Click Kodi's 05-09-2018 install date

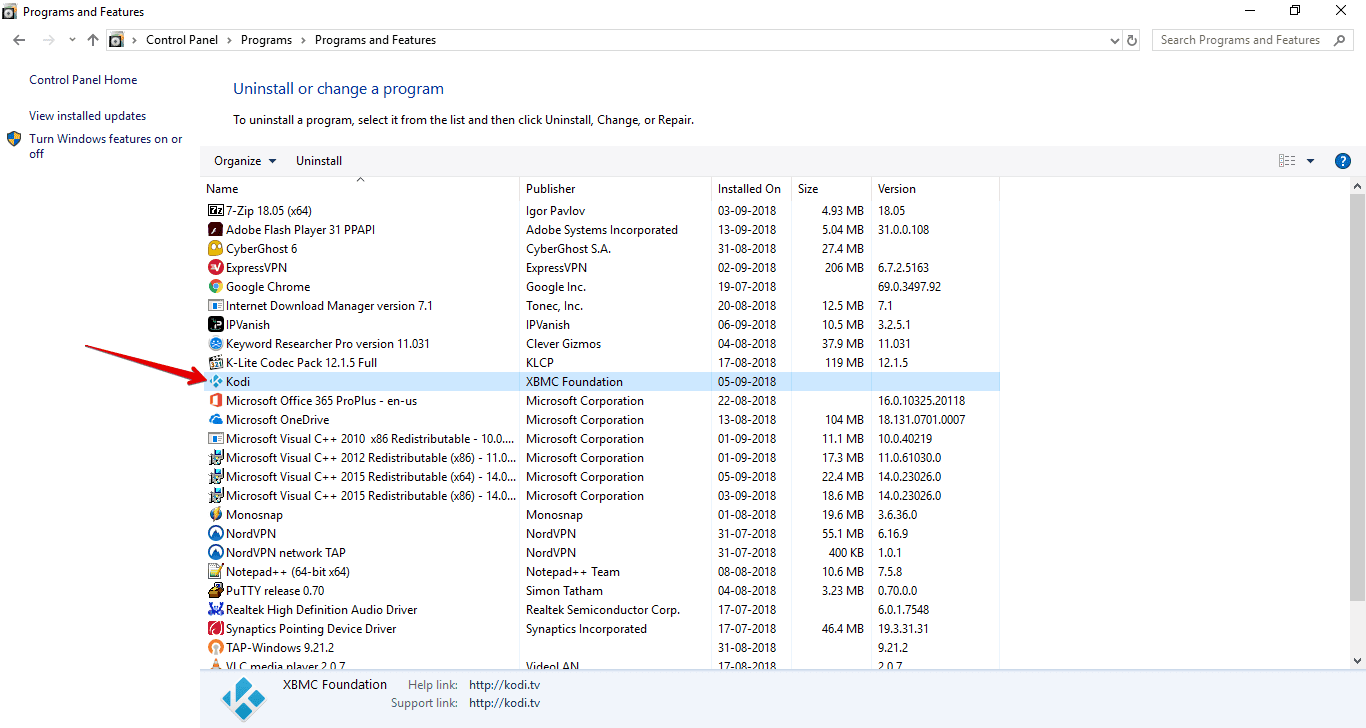point(747,382)
